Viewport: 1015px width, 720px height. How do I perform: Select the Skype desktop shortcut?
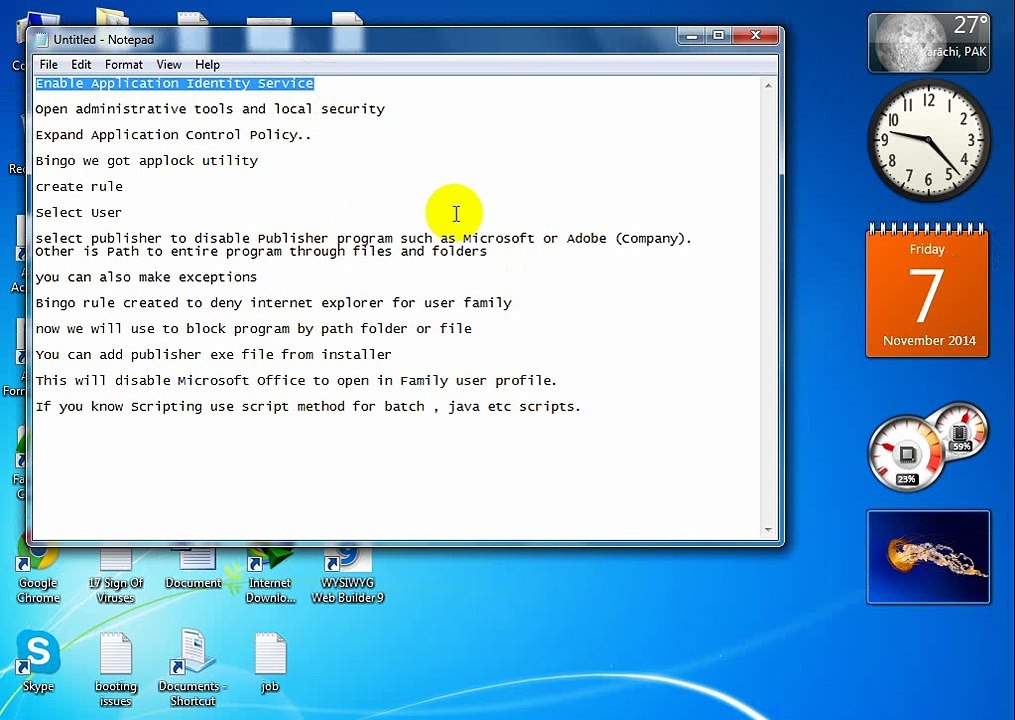(x=38, y=660)
